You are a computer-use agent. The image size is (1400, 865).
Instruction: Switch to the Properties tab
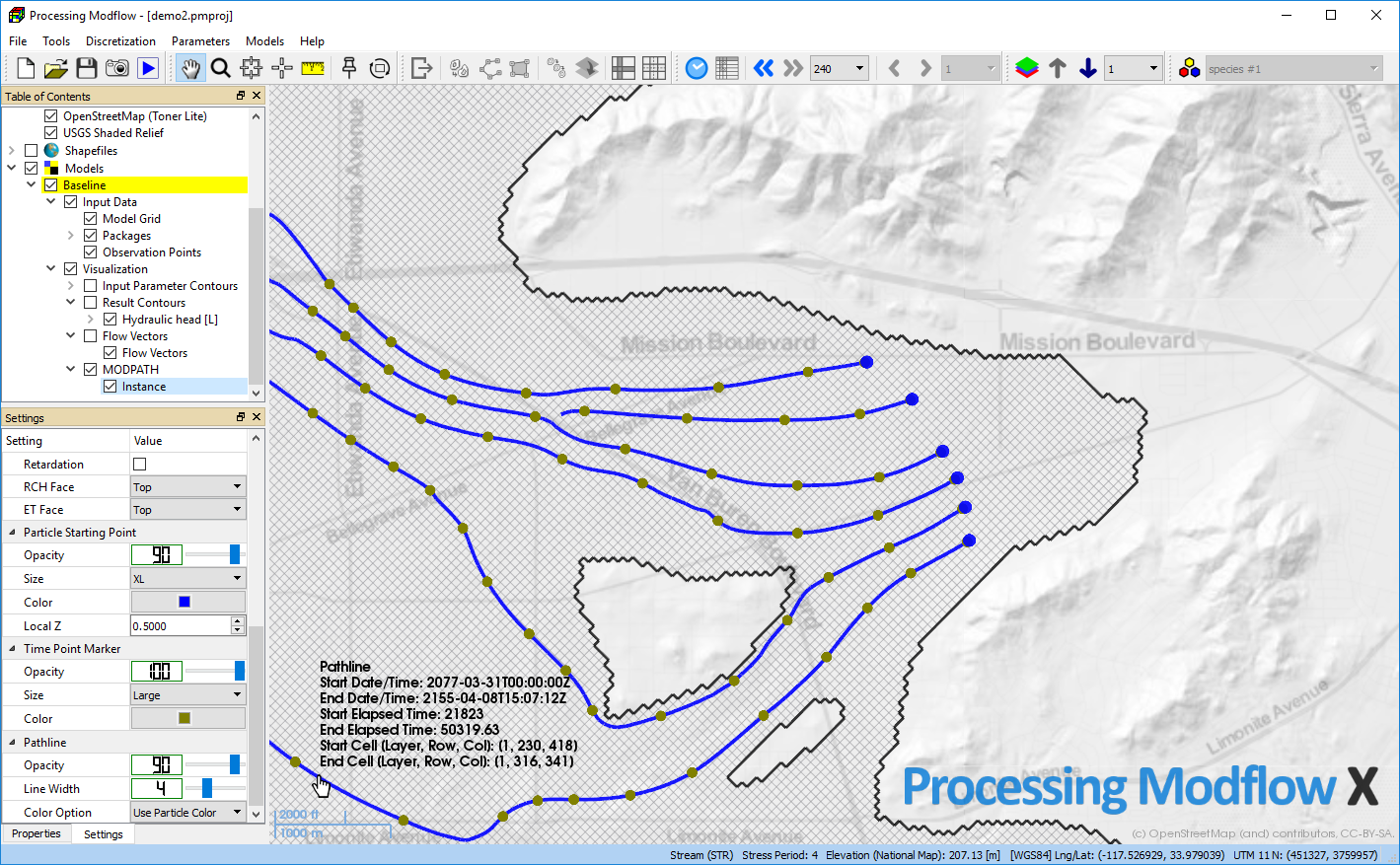pyautogui.click(x=37, y=834)
